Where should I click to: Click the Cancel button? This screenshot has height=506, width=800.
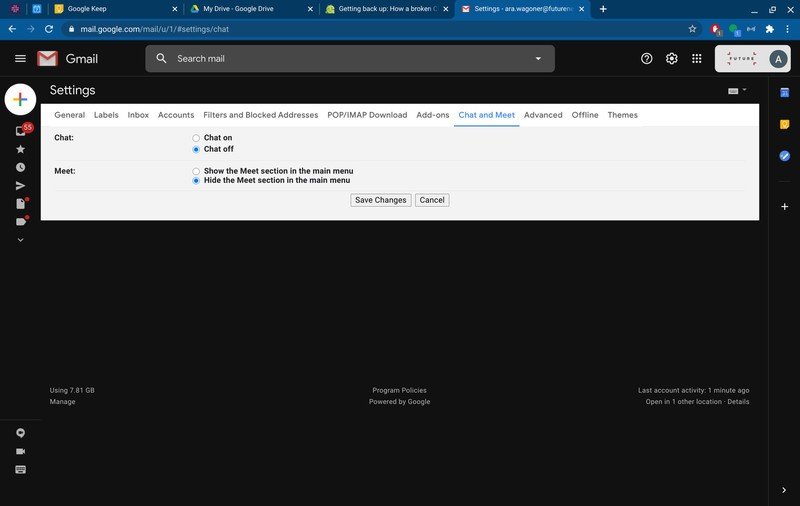[x=432, y=200]
